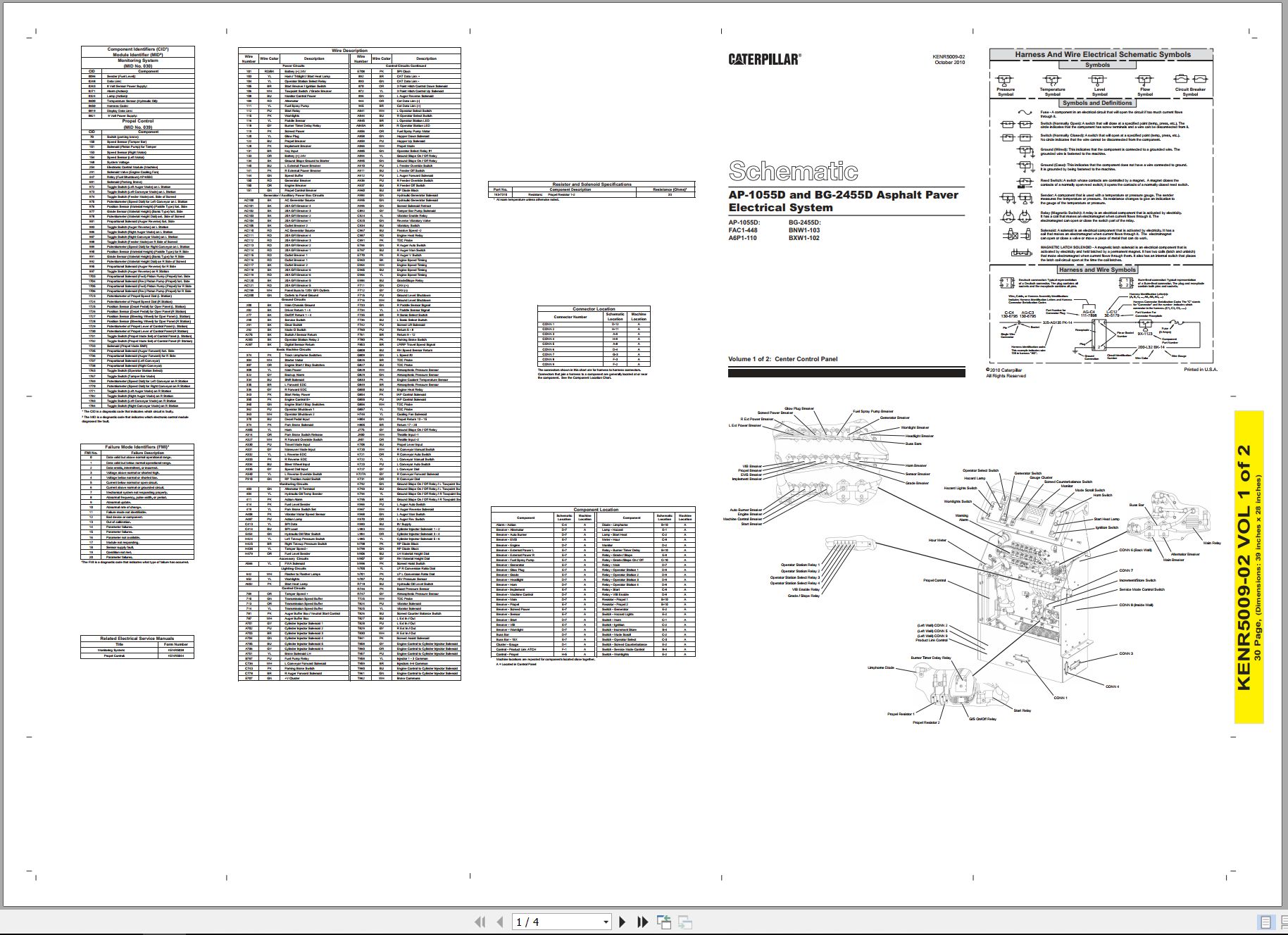Click 'AP-1055D and BG-2455D Asphalt Paver' title
The image size is (1288, 935).
[843, 194]
